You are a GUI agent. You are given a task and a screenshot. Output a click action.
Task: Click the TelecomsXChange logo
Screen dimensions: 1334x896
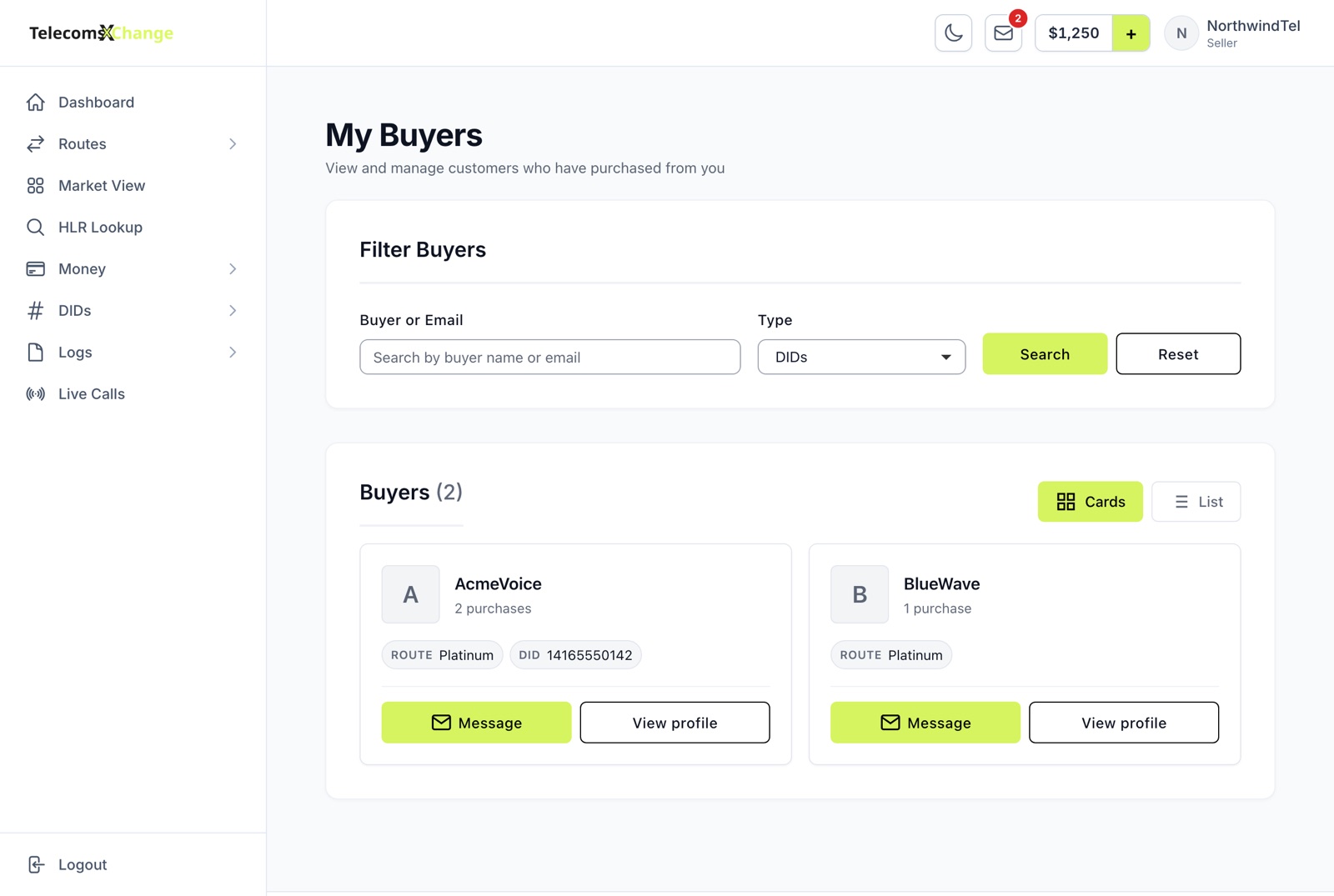click(x=101, y=33)
